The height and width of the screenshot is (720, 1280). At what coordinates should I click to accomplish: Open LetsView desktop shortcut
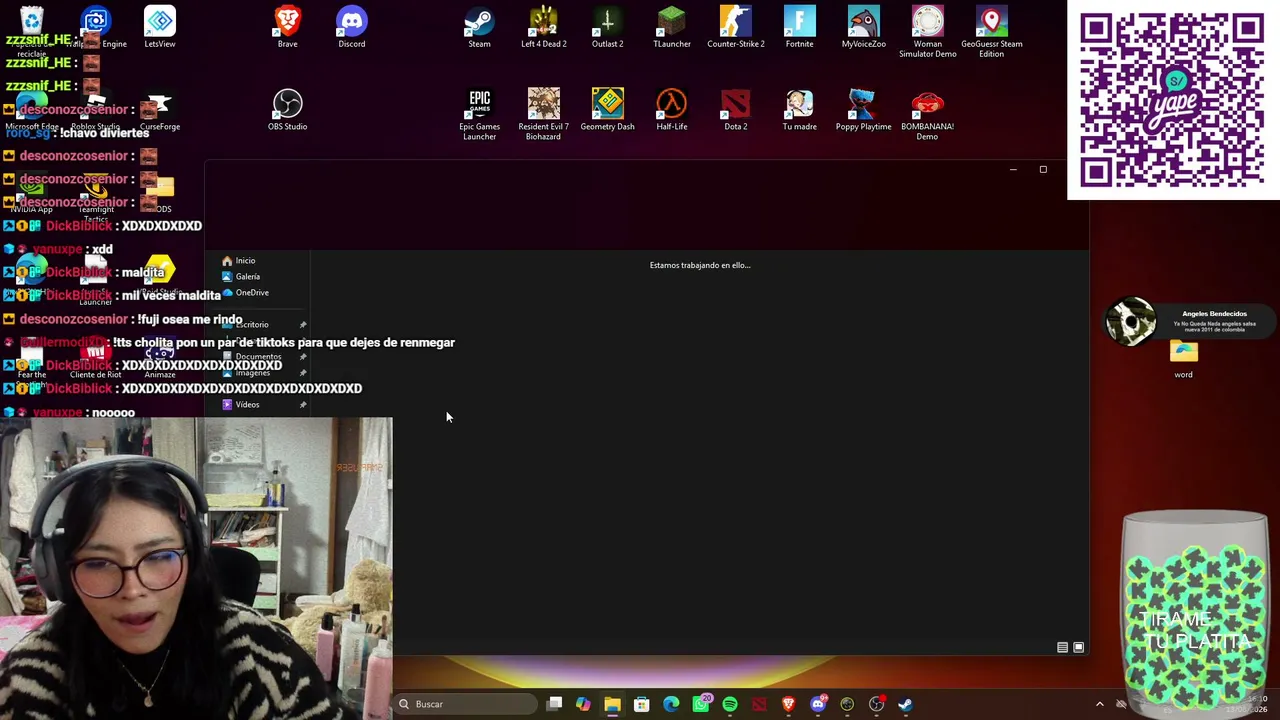click(159, 27)
